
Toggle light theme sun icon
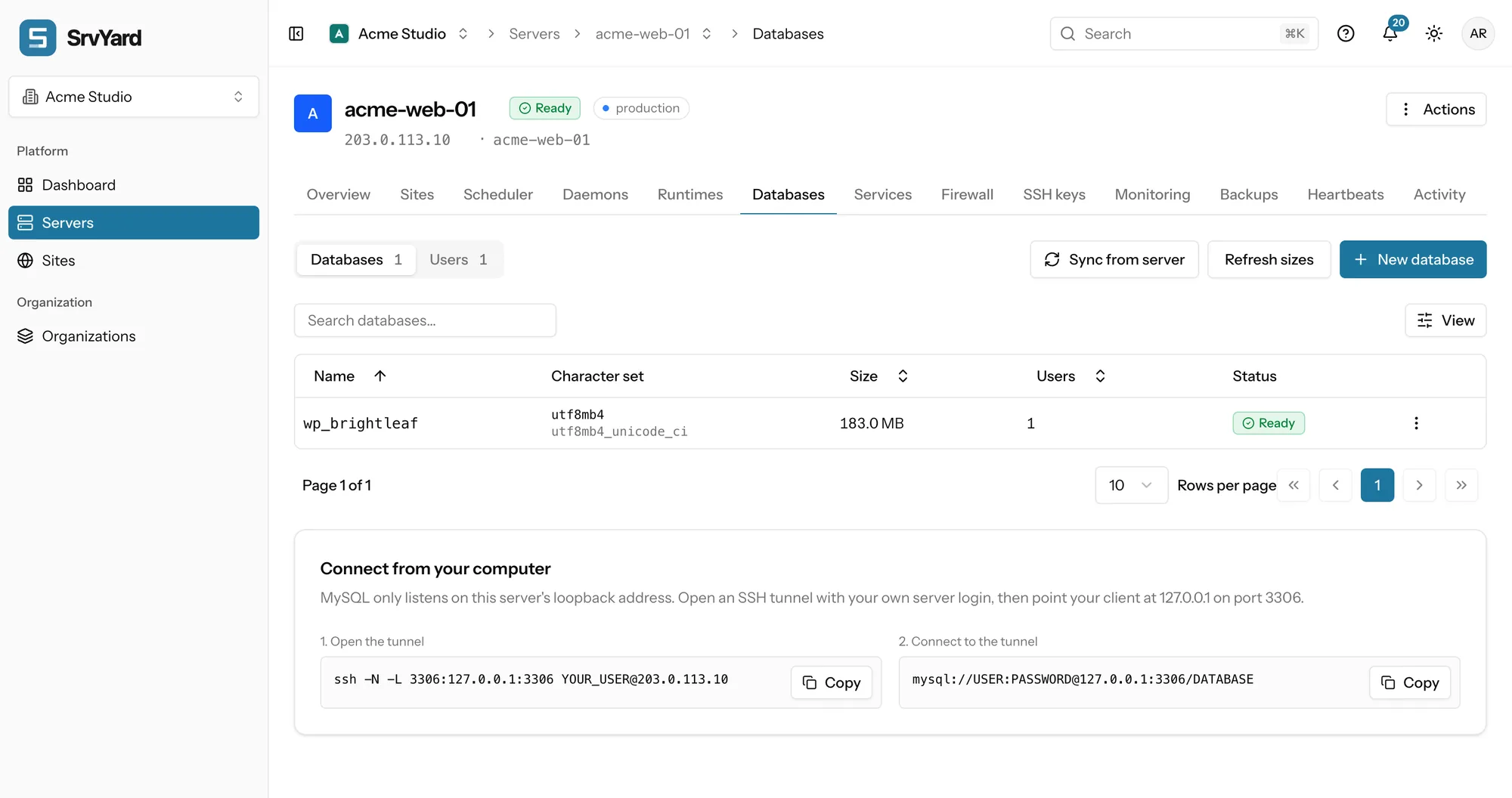(1434, 34)
